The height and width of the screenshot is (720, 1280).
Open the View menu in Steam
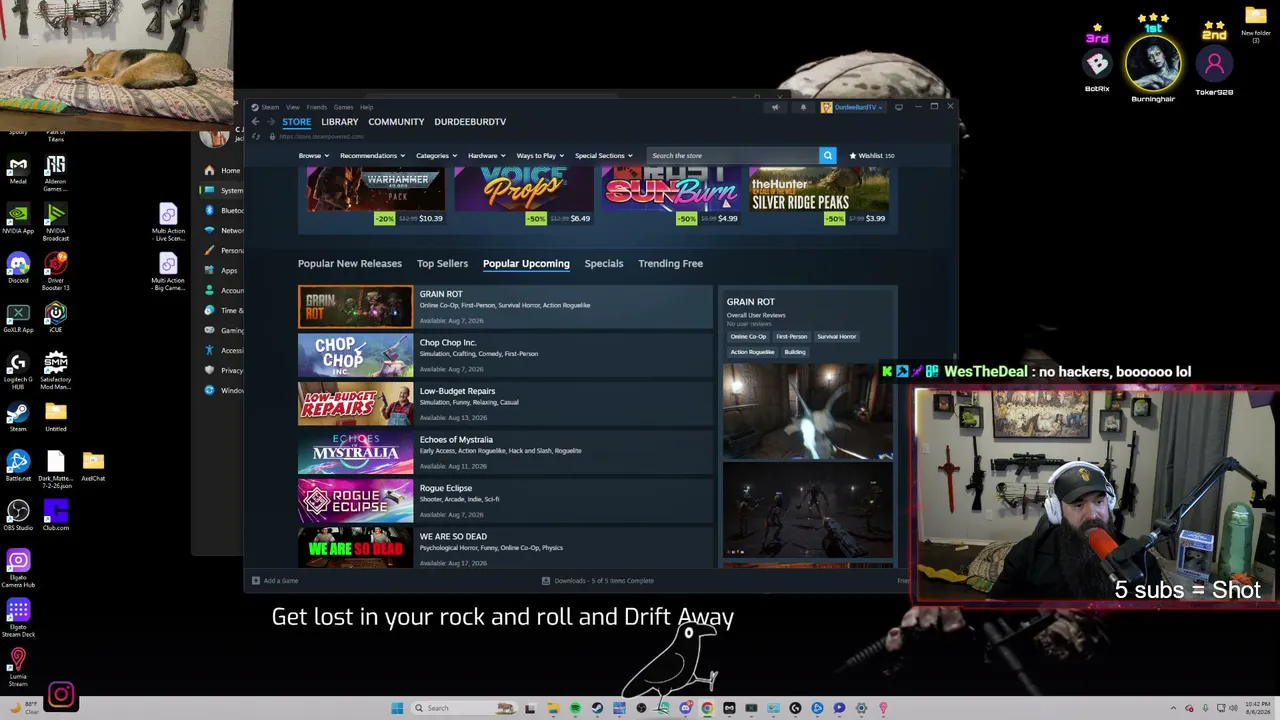coord(292,107)
